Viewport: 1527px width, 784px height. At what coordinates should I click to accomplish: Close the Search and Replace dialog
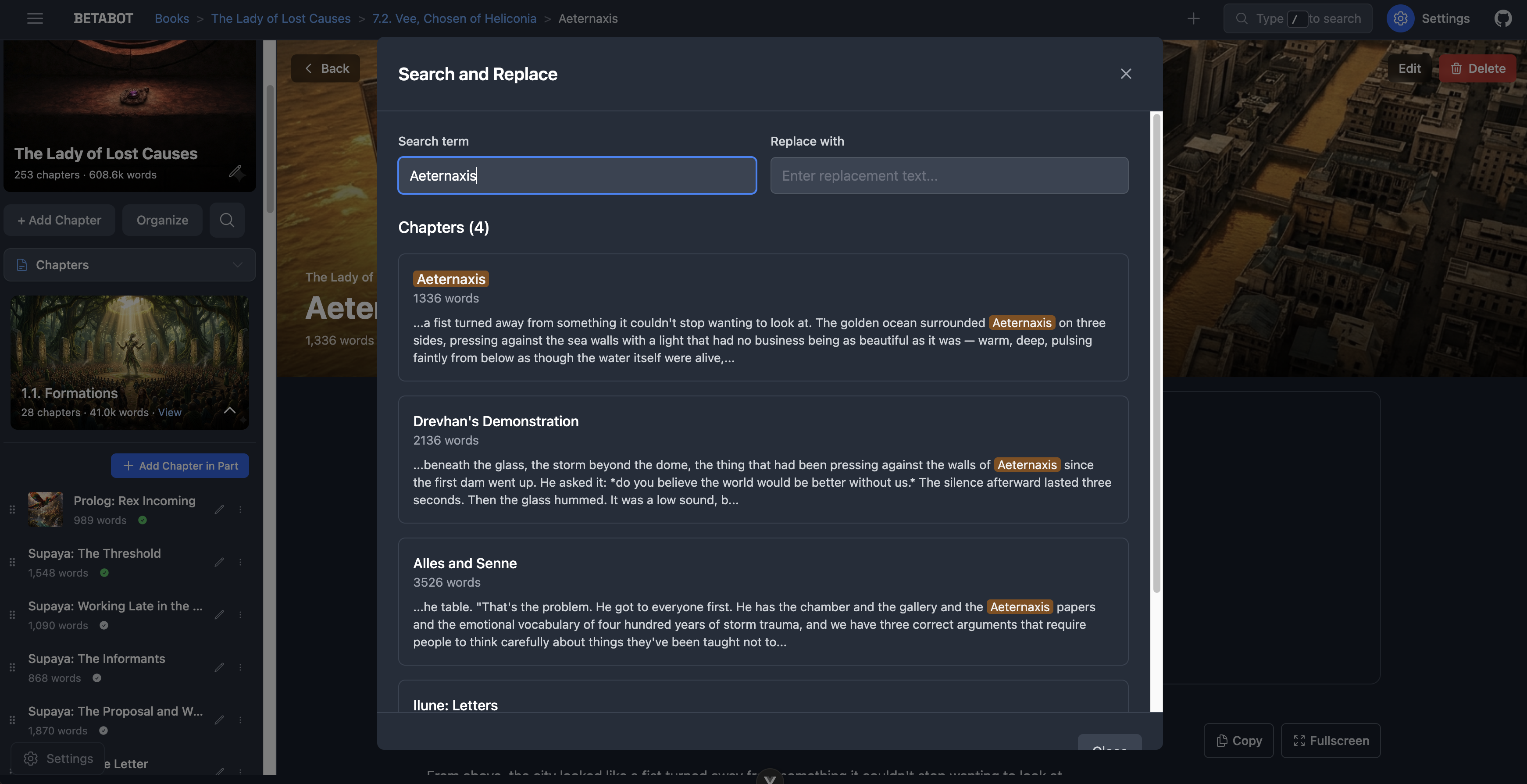[x=1126, y=74]
